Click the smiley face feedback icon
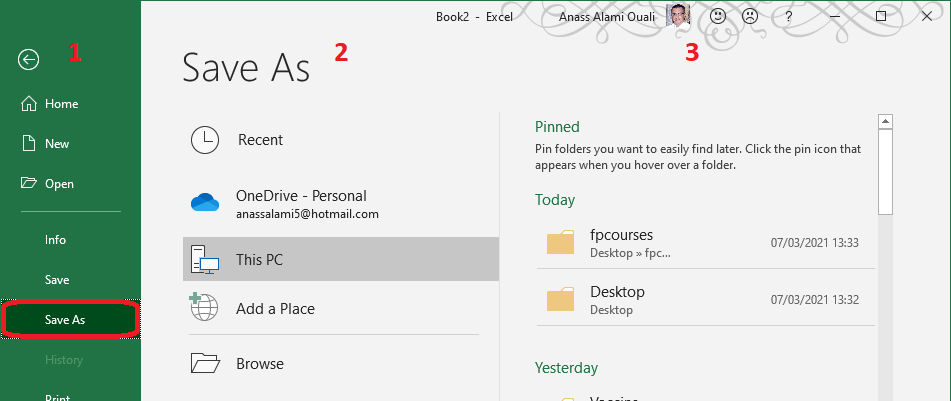 click(718, 16)
